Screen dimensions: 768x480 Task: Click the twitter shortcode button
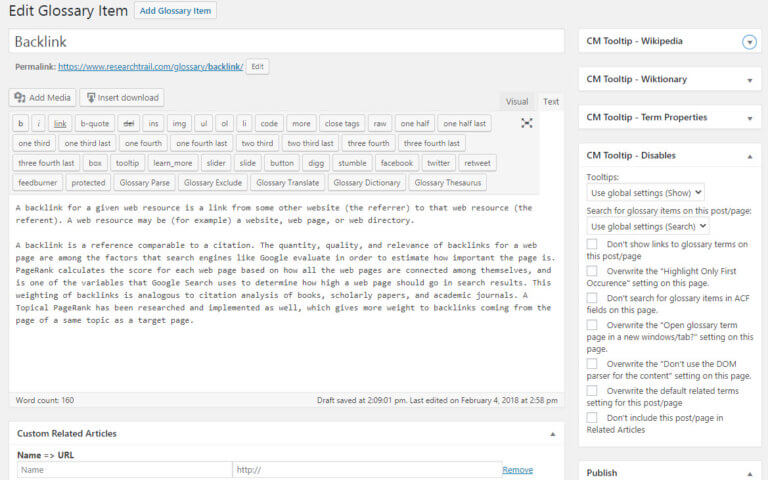(438, 163)
